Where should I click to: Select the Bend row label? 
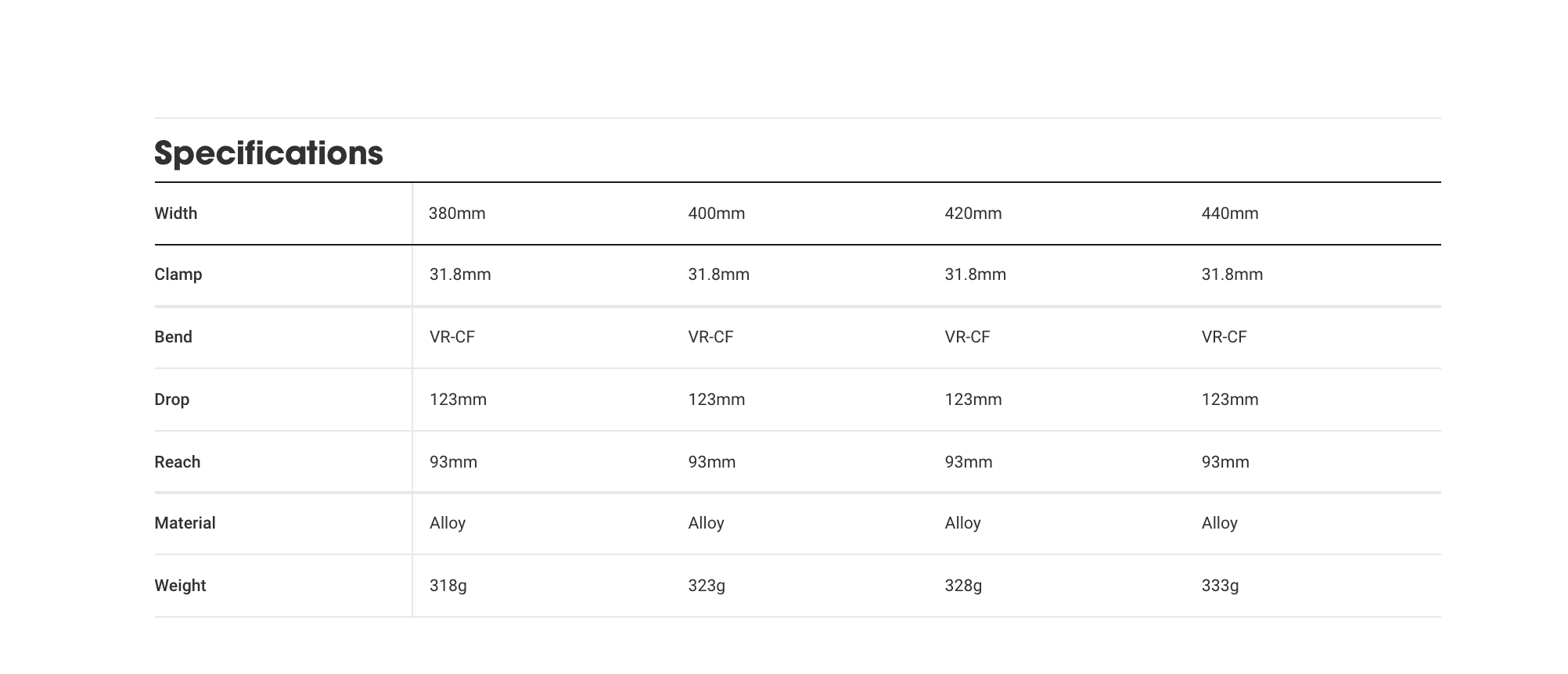(173, 337)
